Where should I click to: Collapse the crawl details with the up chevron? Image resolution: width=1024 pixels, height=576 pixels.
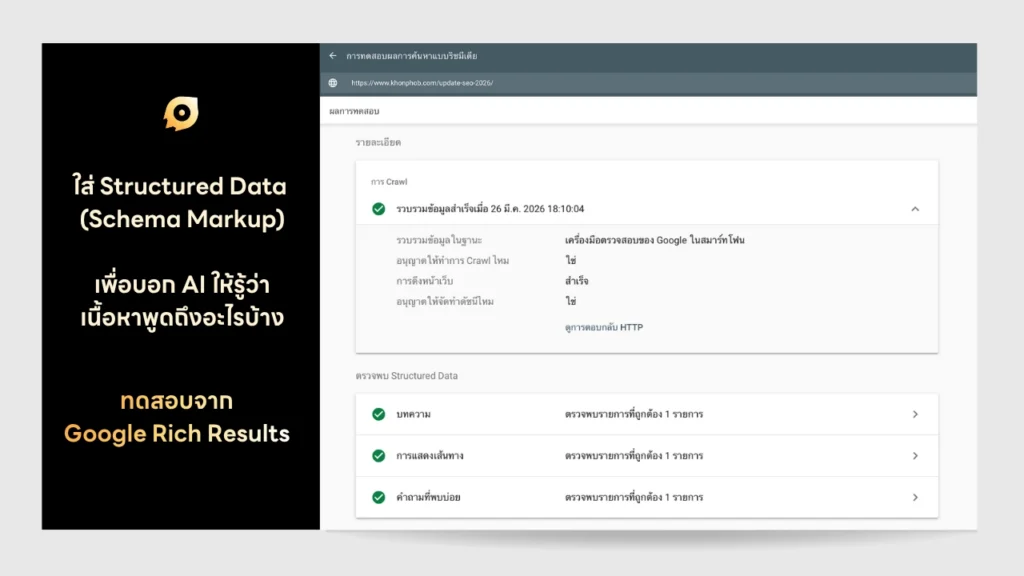915,209
